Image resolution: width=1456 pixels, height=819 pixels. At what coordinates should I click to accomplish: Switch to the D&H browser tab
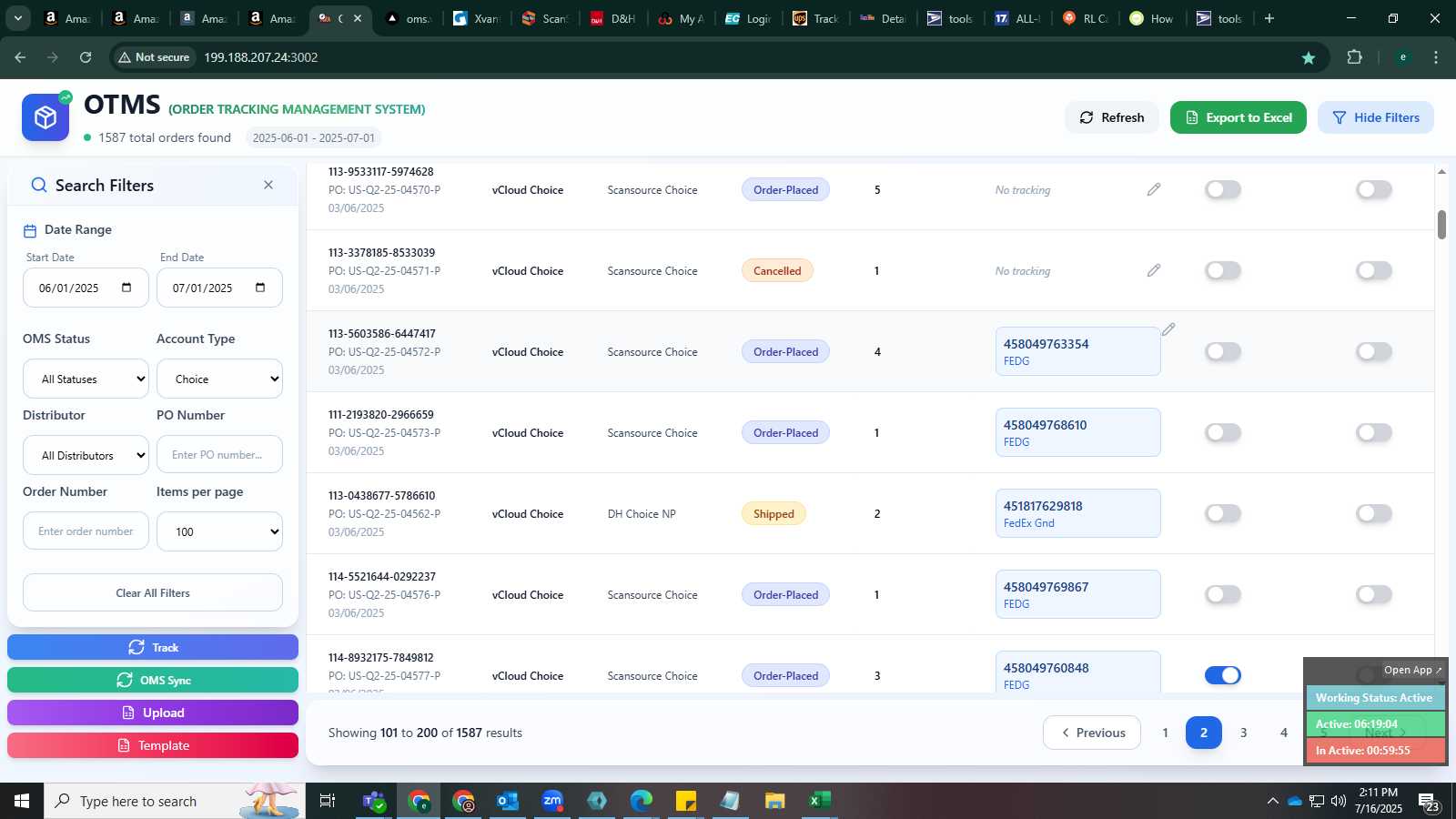(x=614, y=18)
